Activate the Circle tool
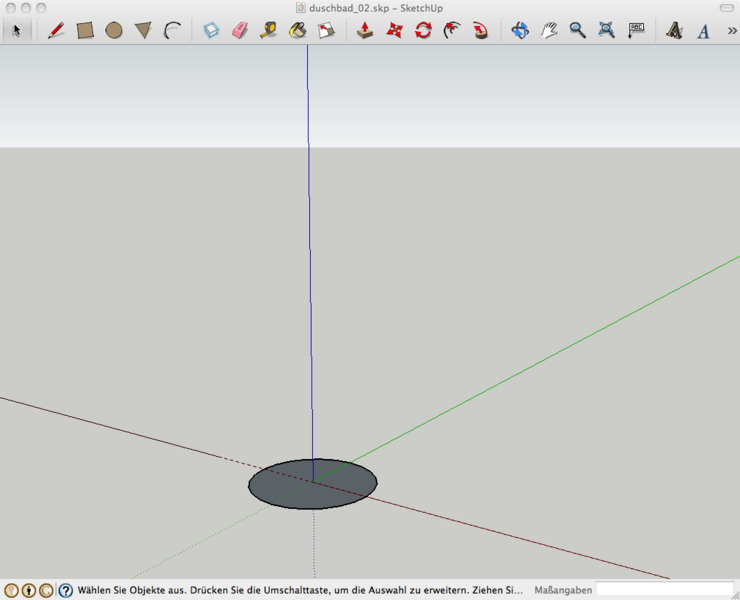 [x=114, y=30]
